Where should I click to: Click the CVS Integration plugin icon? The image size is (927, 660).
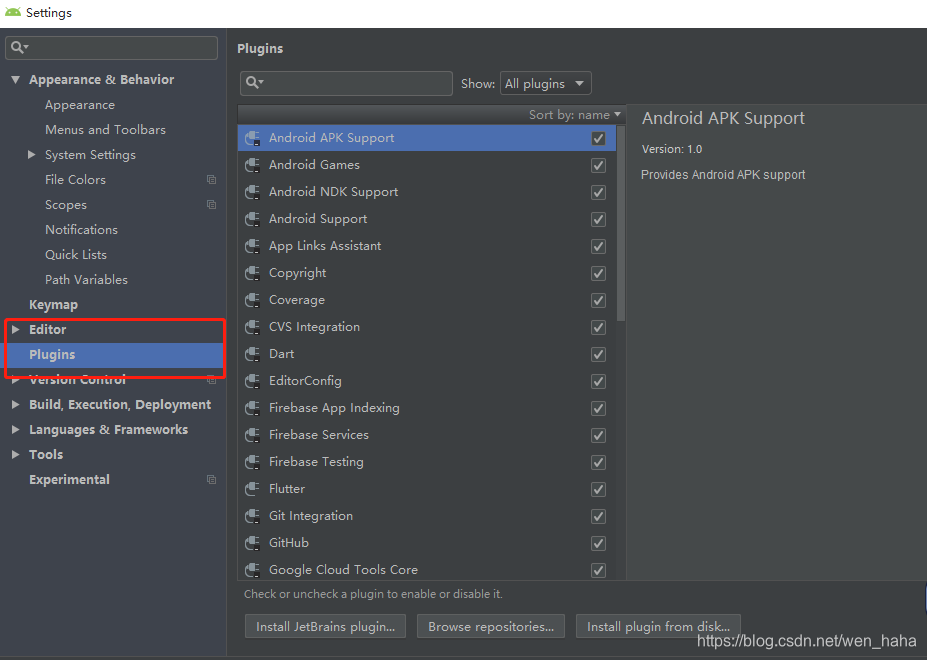coord(252,327)
